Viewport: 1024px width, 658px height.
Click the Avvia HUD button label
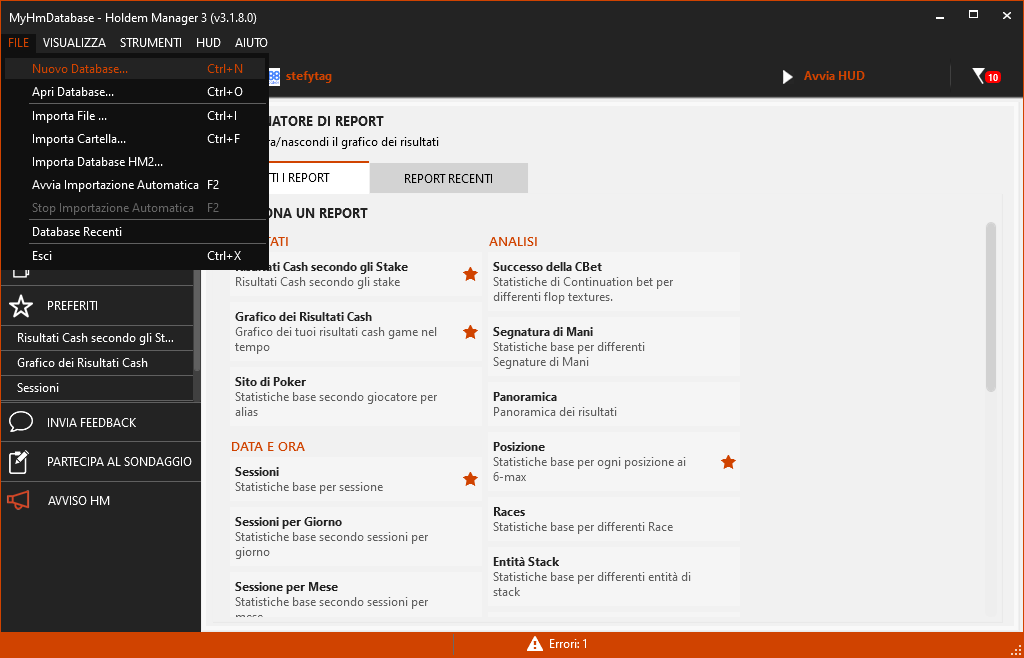pyautogui.click(x=834, y=76)
